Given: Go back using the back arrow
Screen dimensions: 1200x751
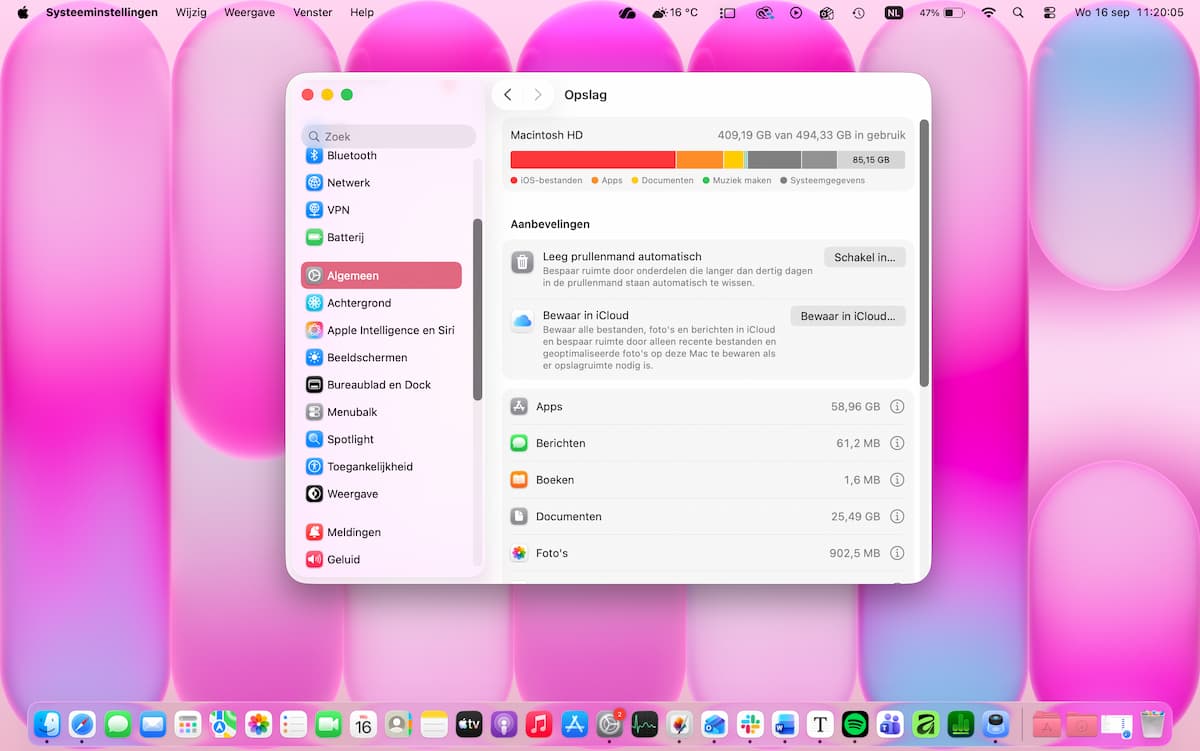Looking at the screenshot, I should [508, 95].
